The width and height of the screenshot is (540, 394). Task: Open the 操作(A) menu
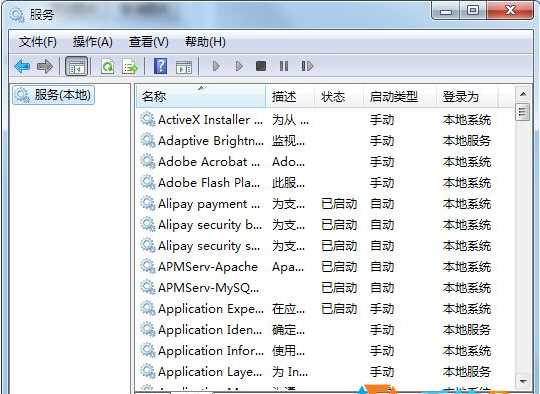click(93, 42)
